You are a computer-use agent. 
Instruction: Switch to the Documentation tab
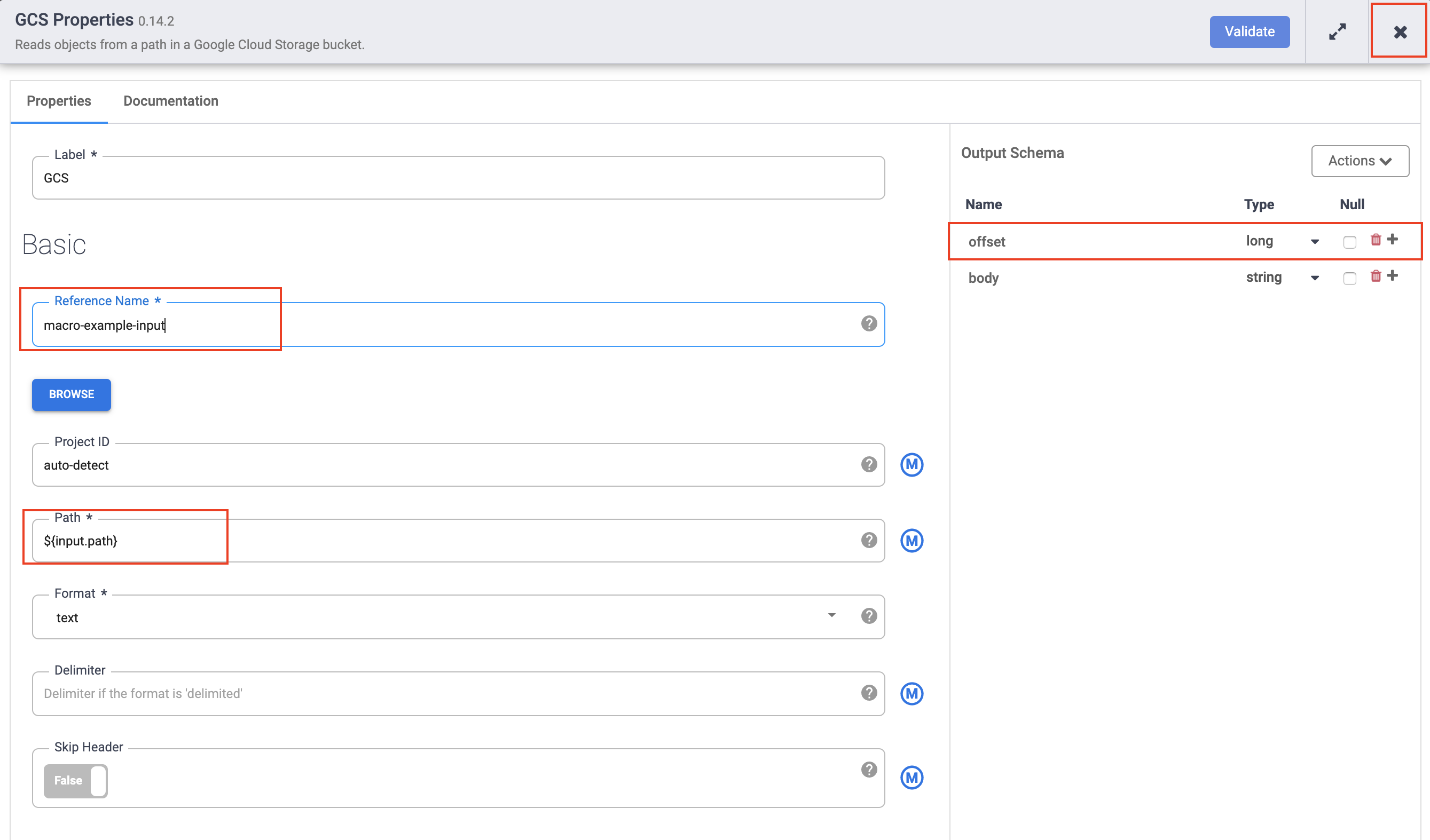click(171, 101)
